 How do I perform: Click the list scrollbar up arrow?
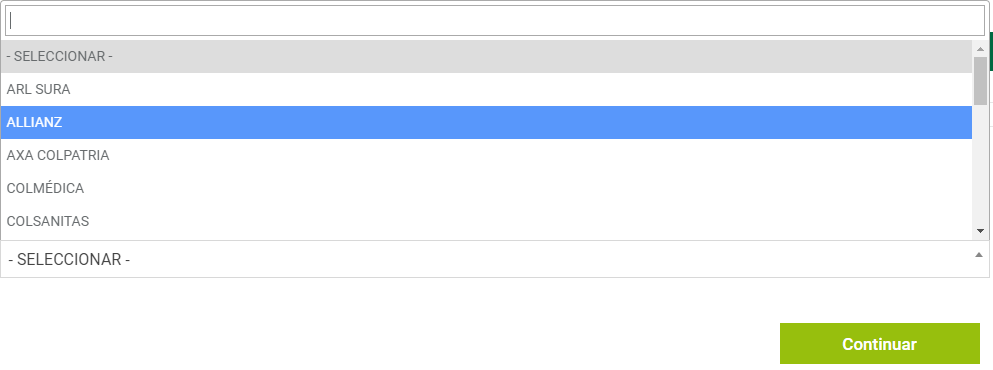coord(980,49)
